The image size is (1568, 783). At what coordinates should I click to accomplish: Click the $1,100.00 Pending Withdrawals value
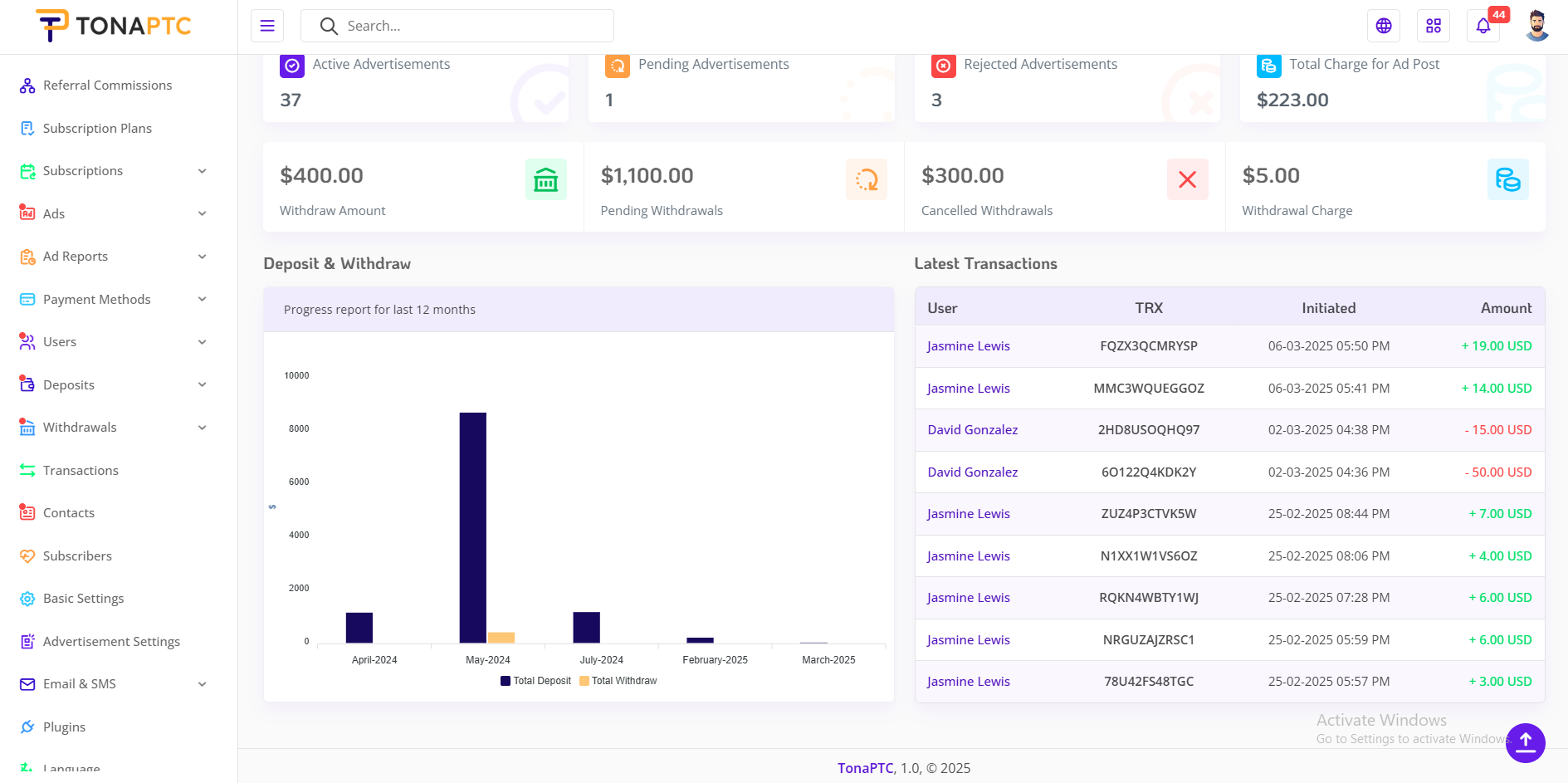647,176
